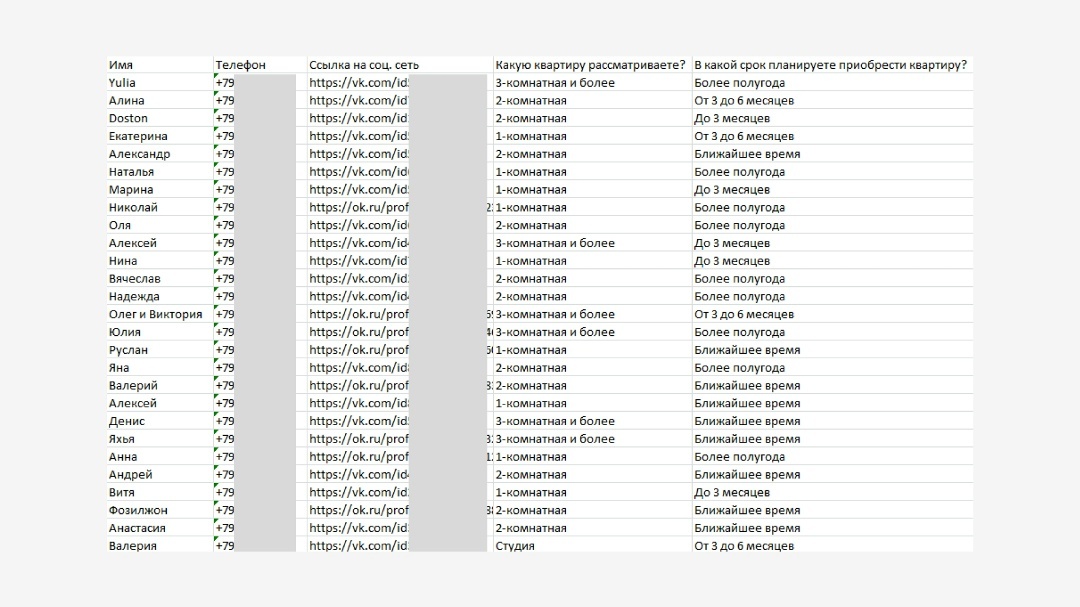Select "До 3 месяцев" in Нина's row
This screenshot has width=1080, height=607.
[x=732, y=261]
